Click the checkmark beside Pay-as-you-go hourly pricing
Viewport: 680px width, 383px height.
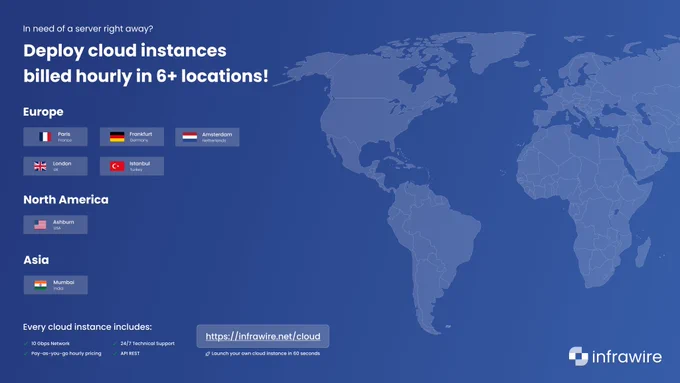(x=26, y=354)
